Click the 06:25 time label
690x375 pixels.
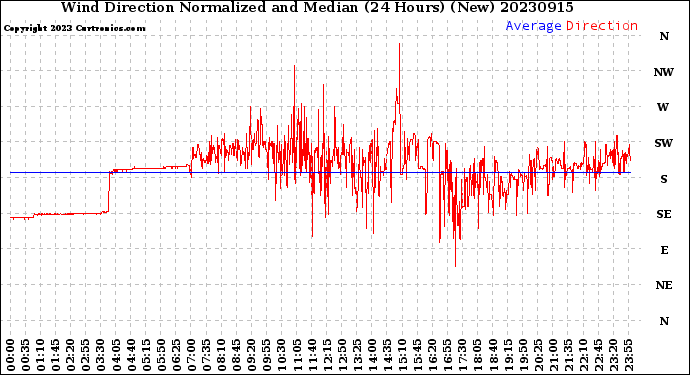(x=176, y=355)
